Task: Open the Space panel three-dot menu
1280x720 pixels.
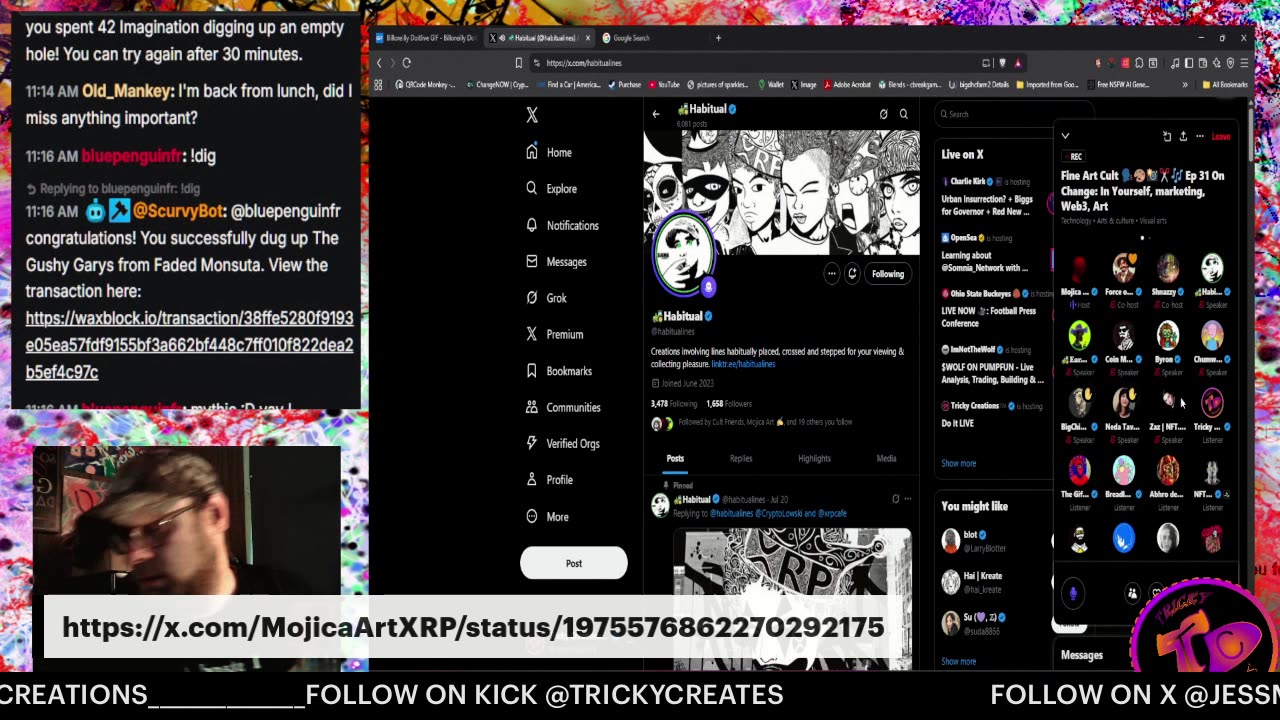Action: point(1199,136)
